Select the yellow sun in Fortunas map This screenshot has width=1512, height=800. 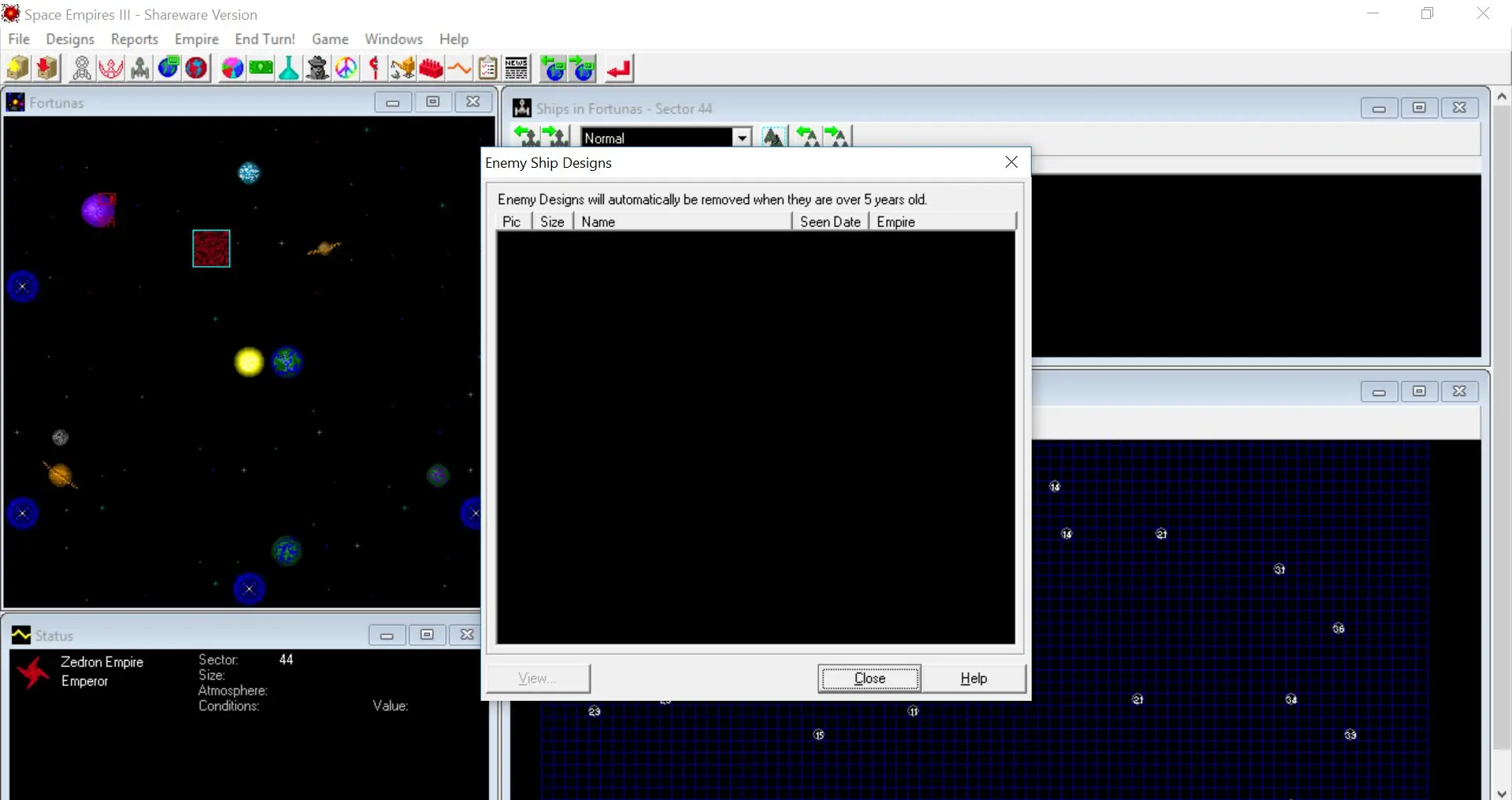pyautogui.click(x=249, y=361)
